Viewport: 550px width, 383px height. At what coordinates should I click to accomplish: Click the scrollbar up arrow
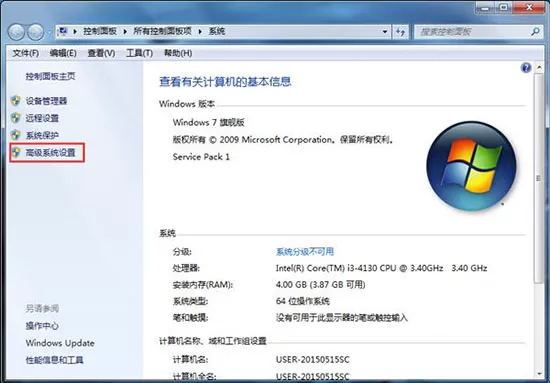pyautogui.click(x=538, y=68)
